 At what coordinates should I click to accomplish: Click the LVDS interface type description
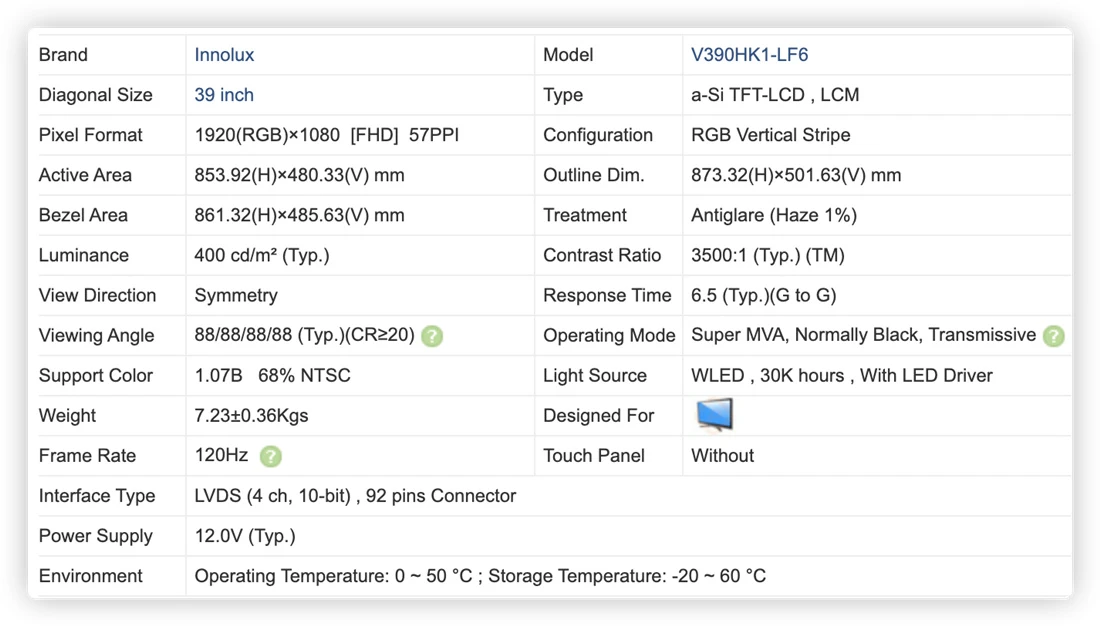pyautogui.click(x=355, y=495)
